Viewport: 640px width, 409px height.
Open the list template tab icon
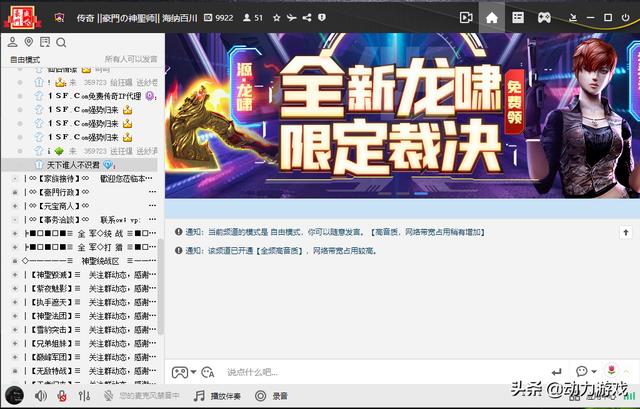tap(518, 18)
